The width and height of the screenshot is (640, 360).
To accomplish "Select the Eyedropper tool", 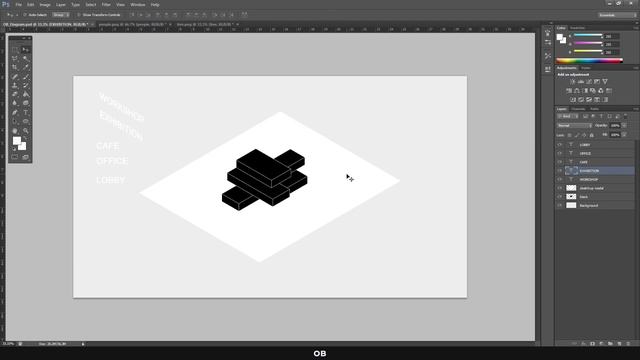I will (26, 67).
